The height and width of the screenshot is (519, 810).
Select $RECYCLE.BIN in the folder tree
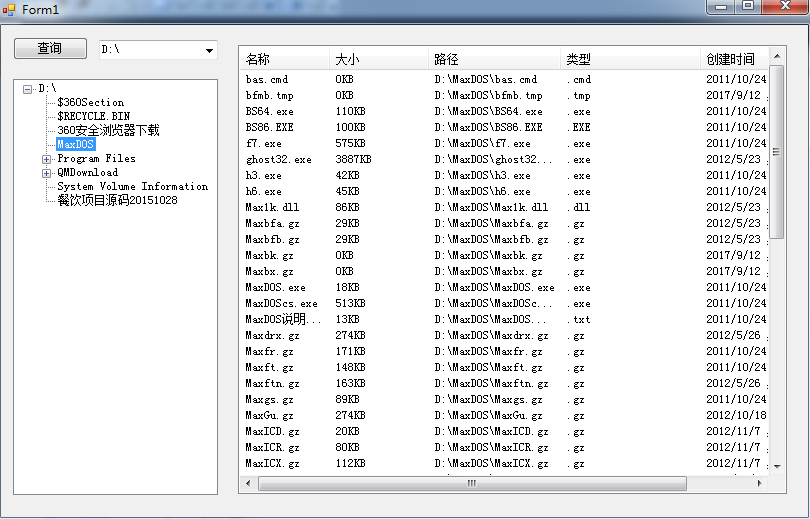point(94,116)
